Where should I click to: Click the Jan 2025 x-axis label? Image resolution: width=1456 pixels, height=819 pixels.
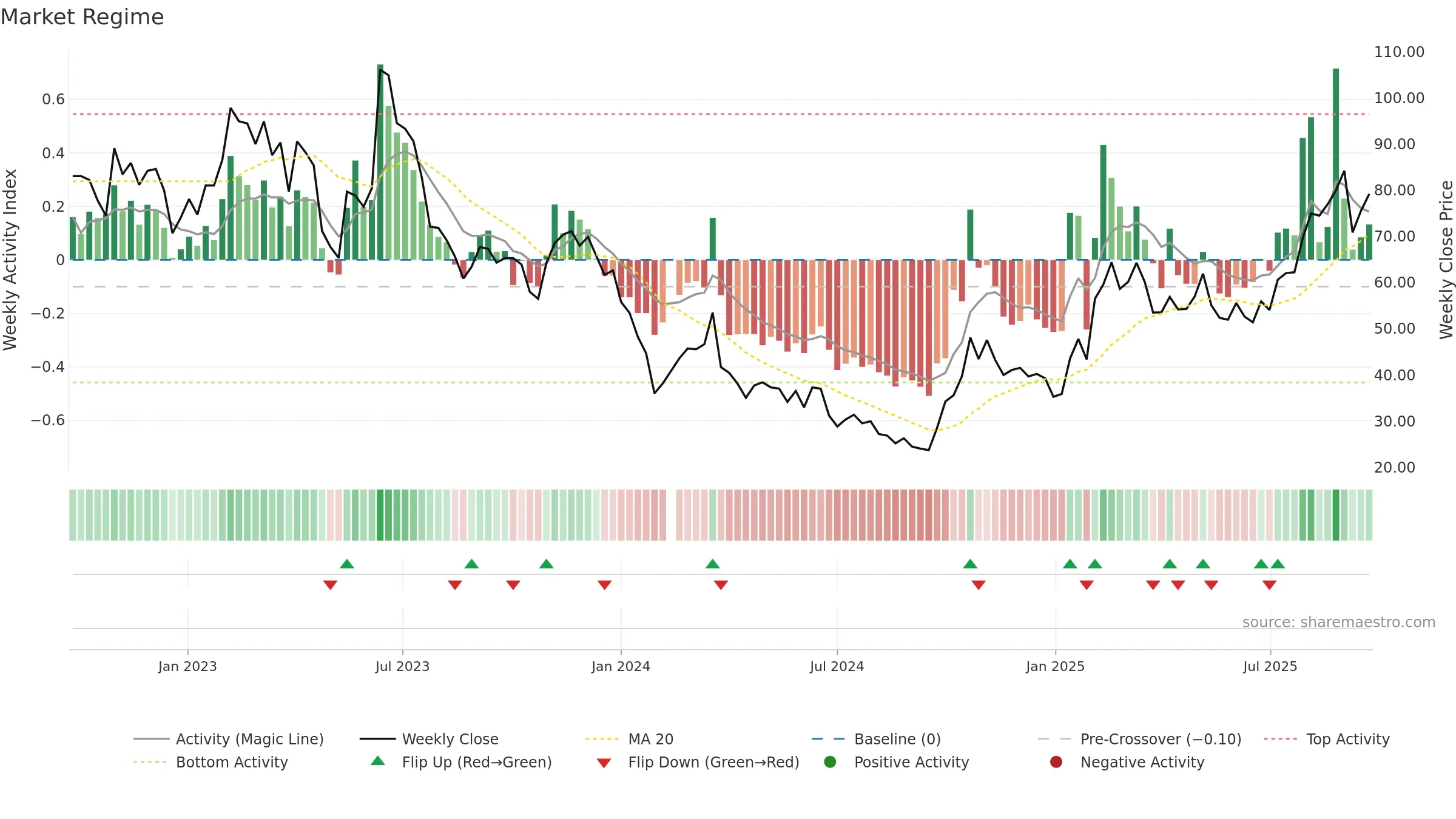(1055, 666)
